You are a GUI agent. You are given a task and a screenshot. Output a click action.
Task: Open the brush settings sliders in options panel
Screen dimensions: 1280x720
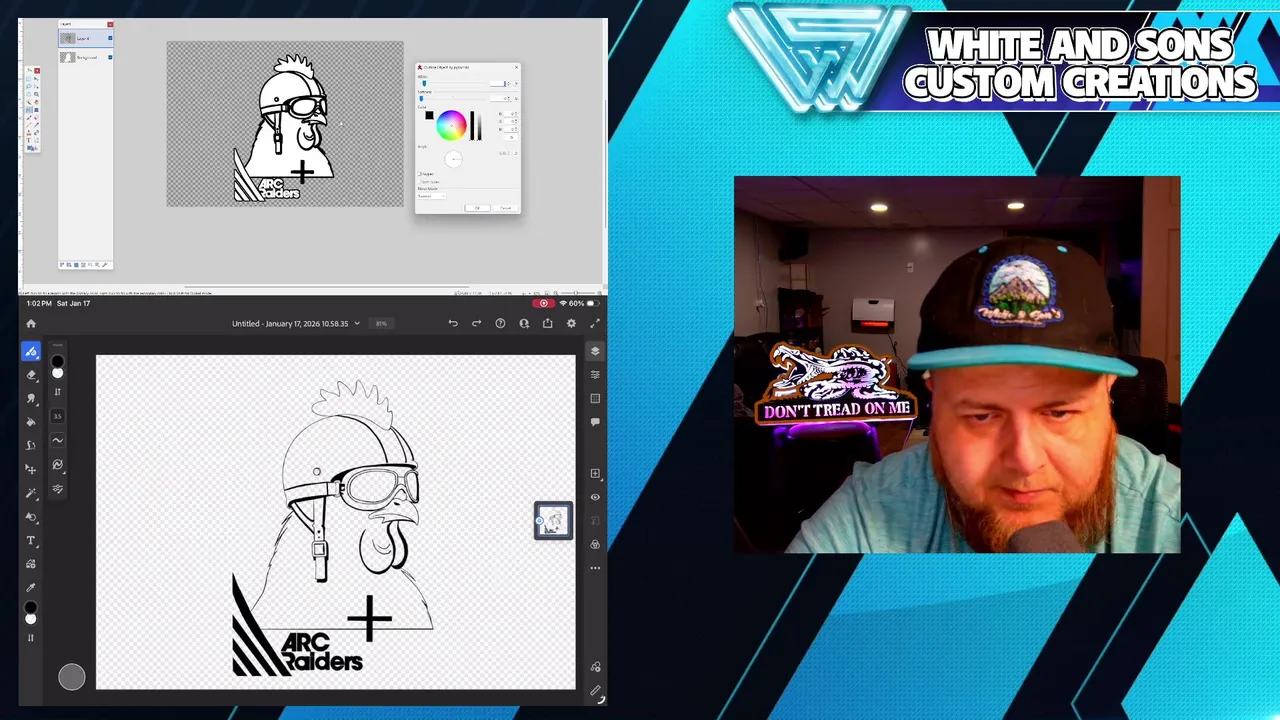pos(57,489)
